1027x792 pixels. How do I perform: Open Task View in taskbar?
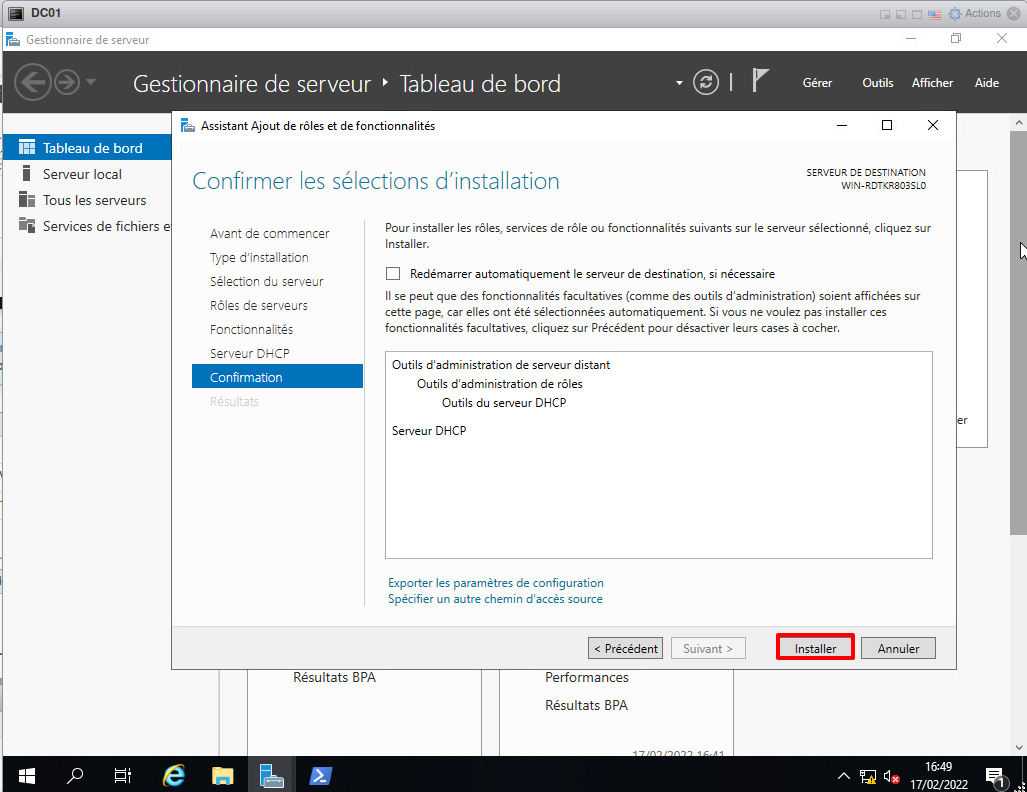pyautogui.click(x=123, y=775)
